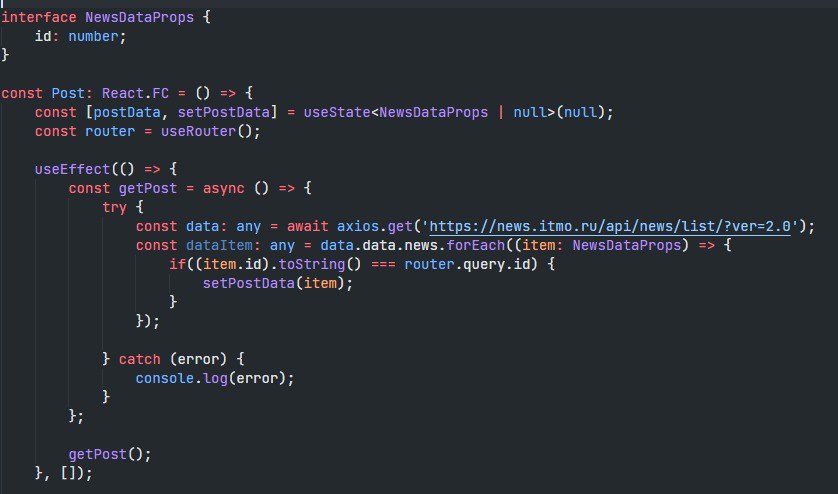The image size is (838, 494).
Task: Click the 'async' keyword
Action: pos(223,189)
